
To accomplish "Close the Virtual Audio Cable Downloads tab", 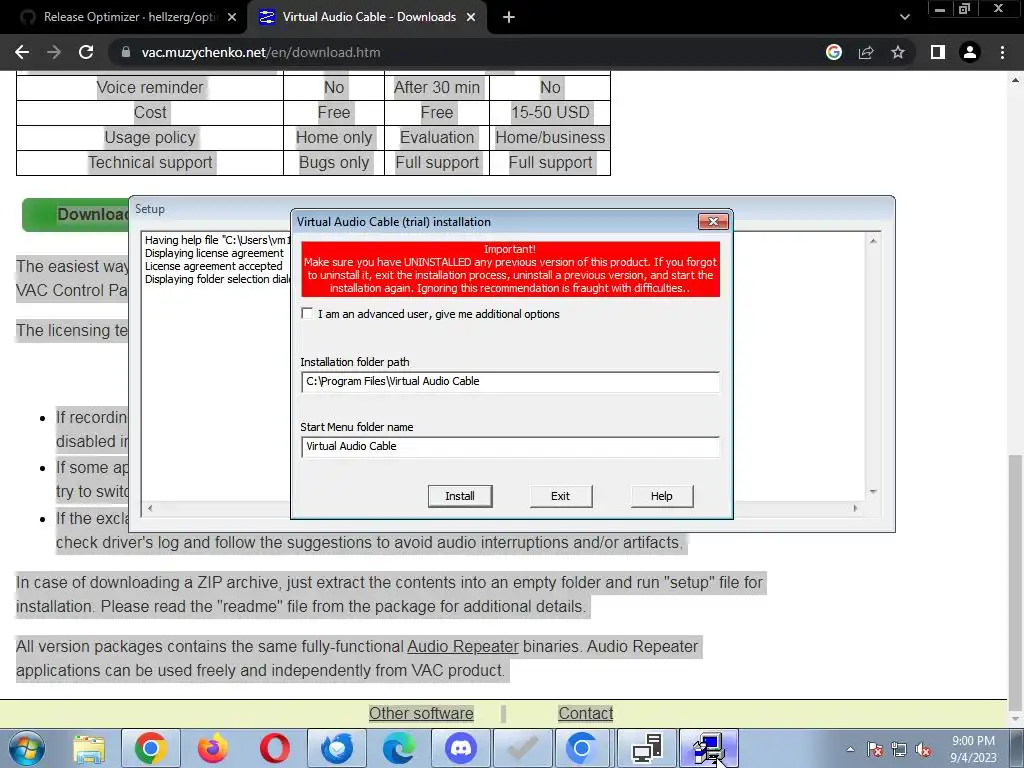I will (471, 18).
